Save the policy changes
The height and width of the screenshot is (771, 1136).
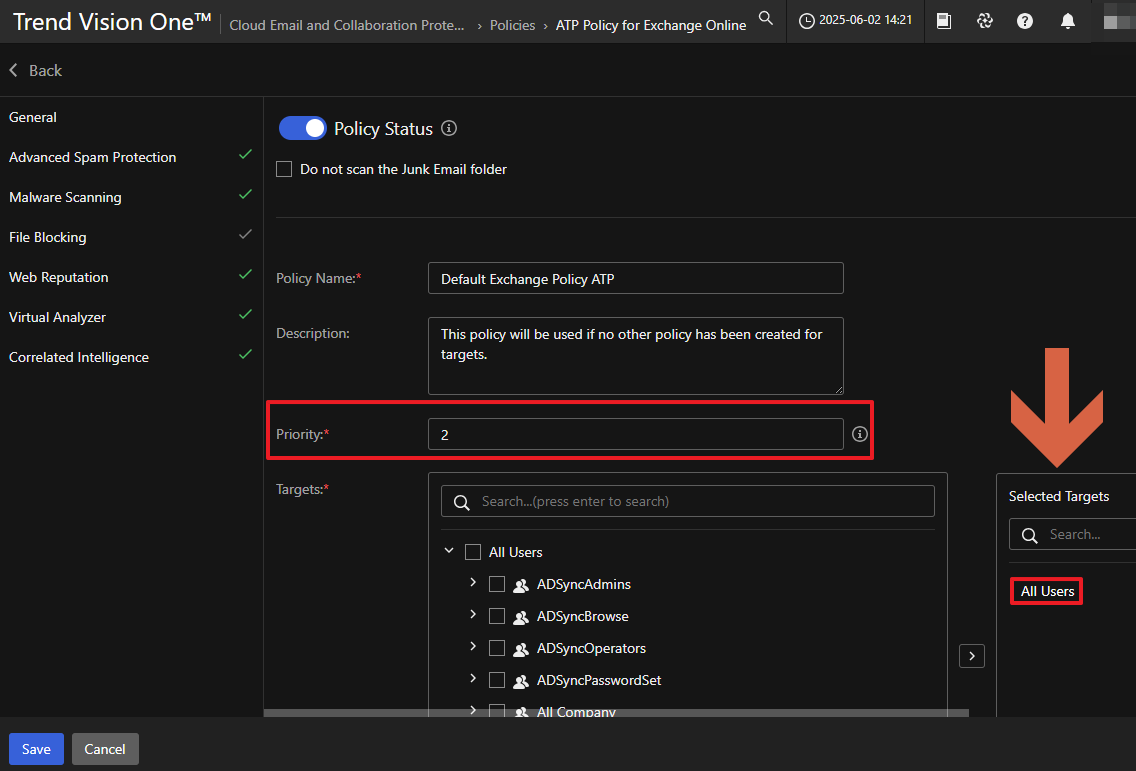36,749
